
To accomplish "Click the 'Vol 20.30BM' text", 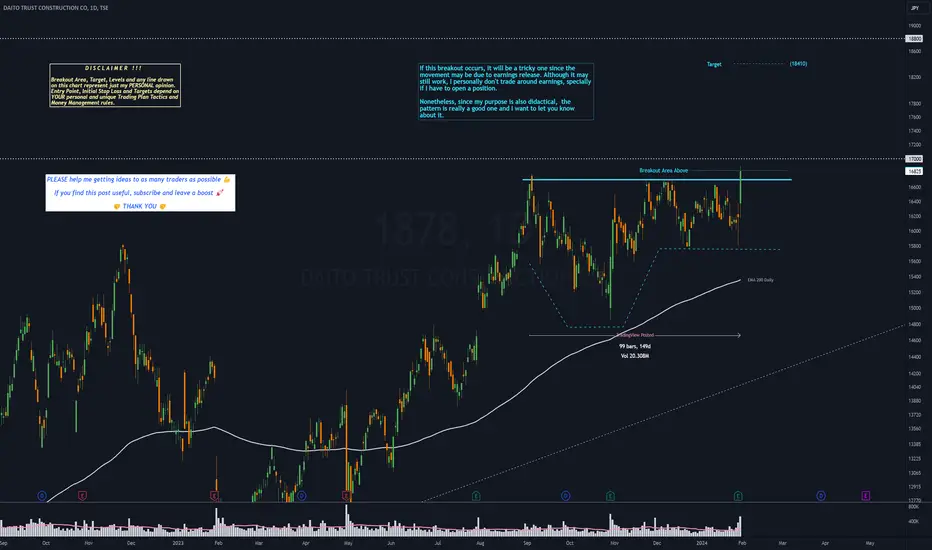I will click(635, 356).
